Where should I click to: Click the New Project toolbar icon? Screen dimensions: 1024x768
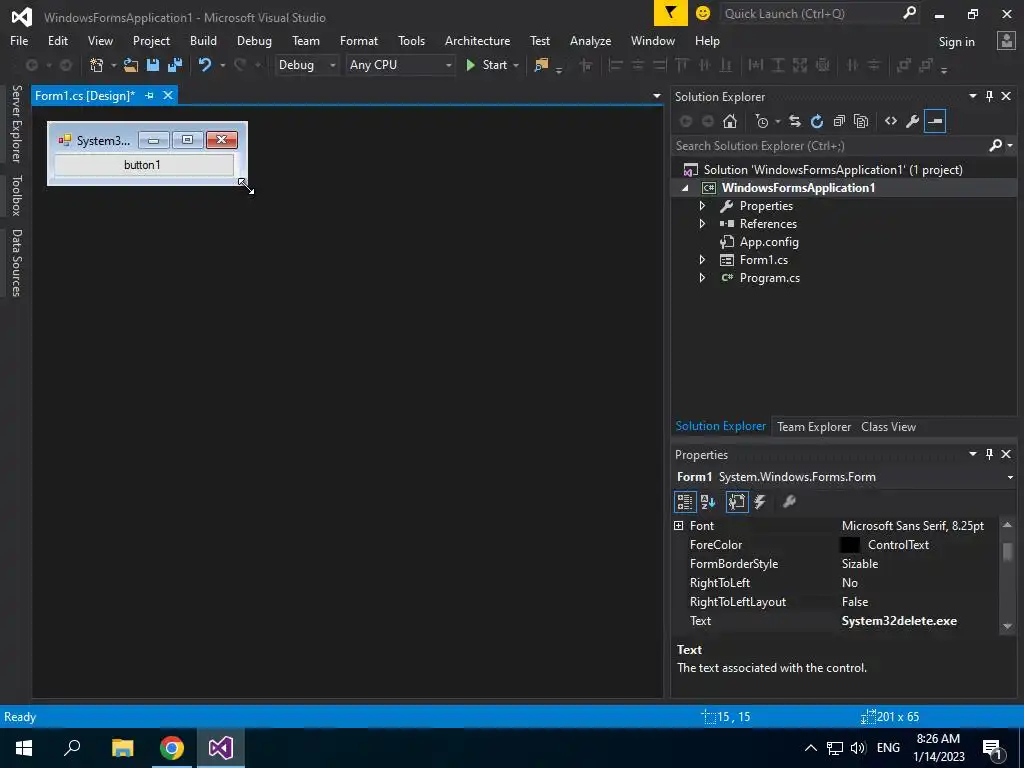pos(97,65)
